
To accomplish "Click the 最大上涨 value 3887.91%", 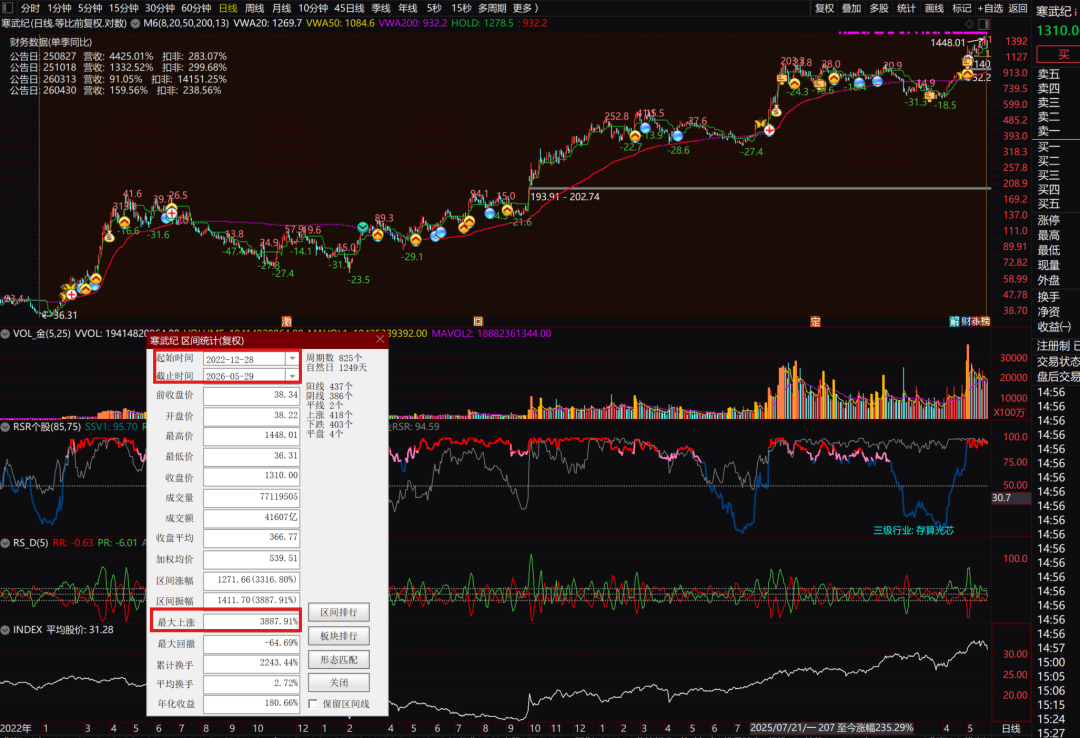I will [x=251, y=622].
